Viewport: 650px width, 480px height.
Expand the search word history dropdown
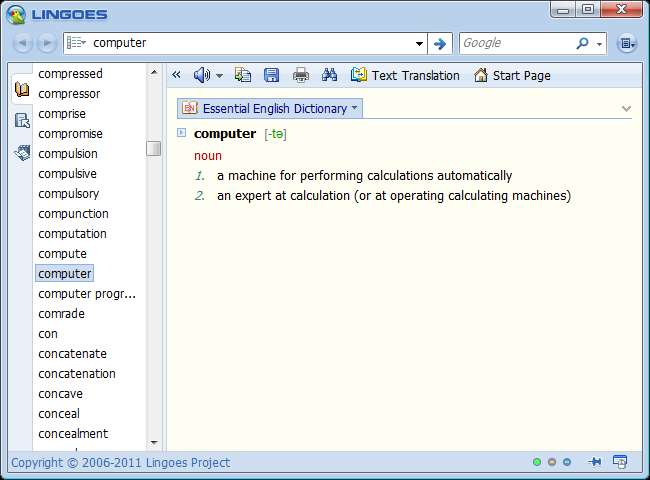point(420,43)
